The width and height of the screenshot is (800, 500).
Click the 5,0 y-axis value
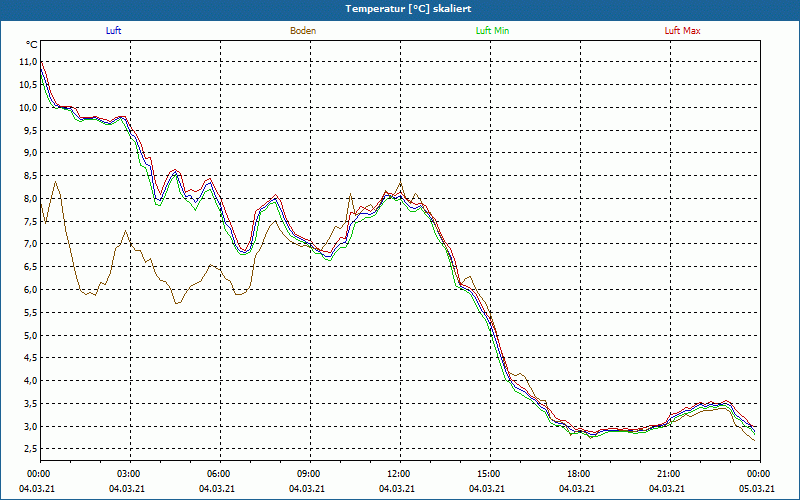[31, 335]
